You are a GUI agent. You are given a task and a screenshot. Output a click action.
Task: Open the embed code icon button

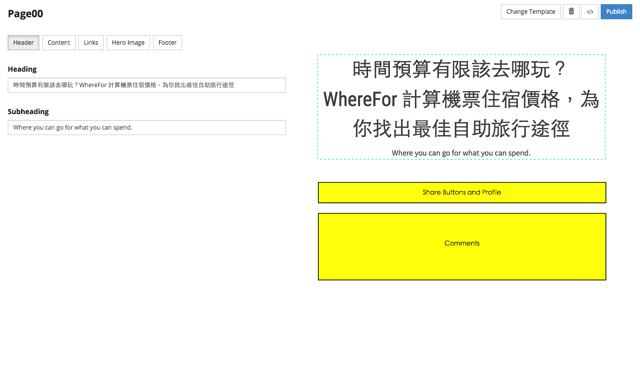590,11
